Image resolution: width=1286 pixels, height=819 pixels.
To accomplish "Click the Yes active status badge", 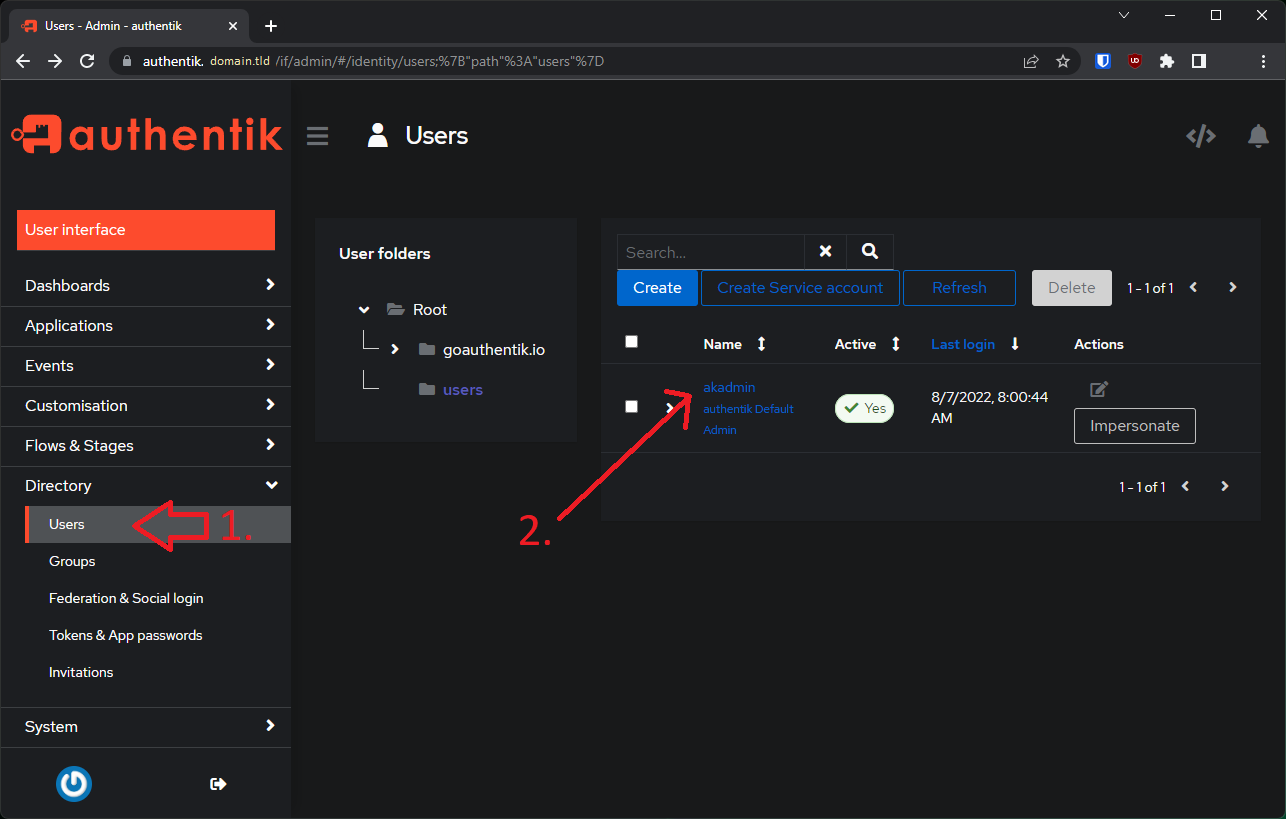I will [865, 408].
